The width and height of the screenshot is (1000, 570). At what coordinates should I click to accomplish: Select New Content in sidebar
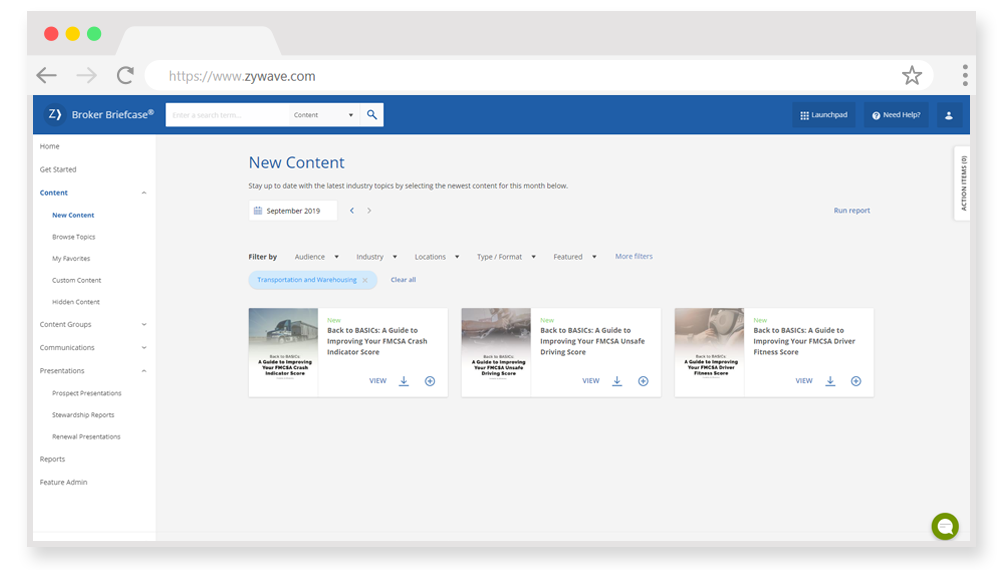(x=73, y=216)
